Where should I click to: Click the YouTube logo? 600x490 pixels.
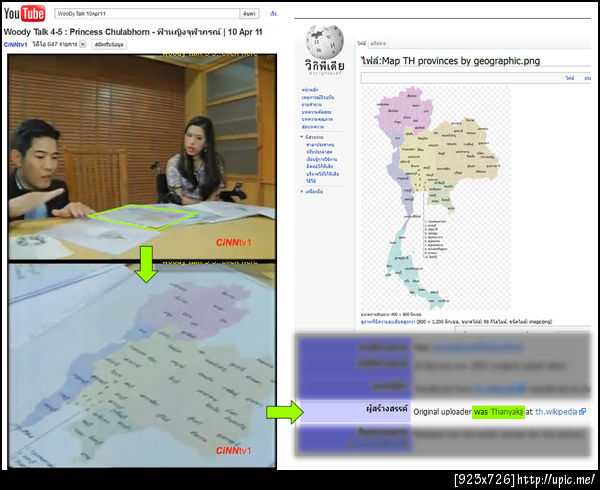24,14
